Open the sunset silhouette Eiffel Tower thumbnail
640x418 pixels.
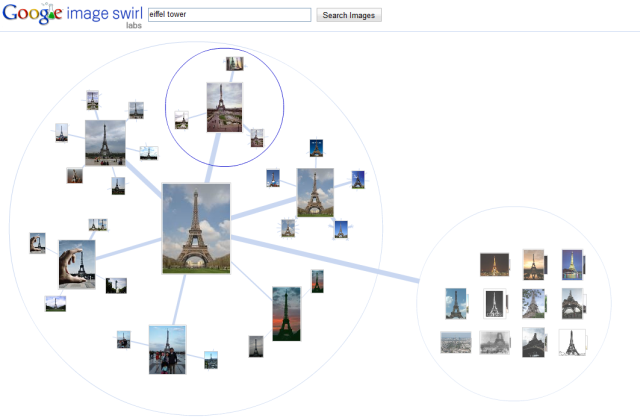coord(286,313)
